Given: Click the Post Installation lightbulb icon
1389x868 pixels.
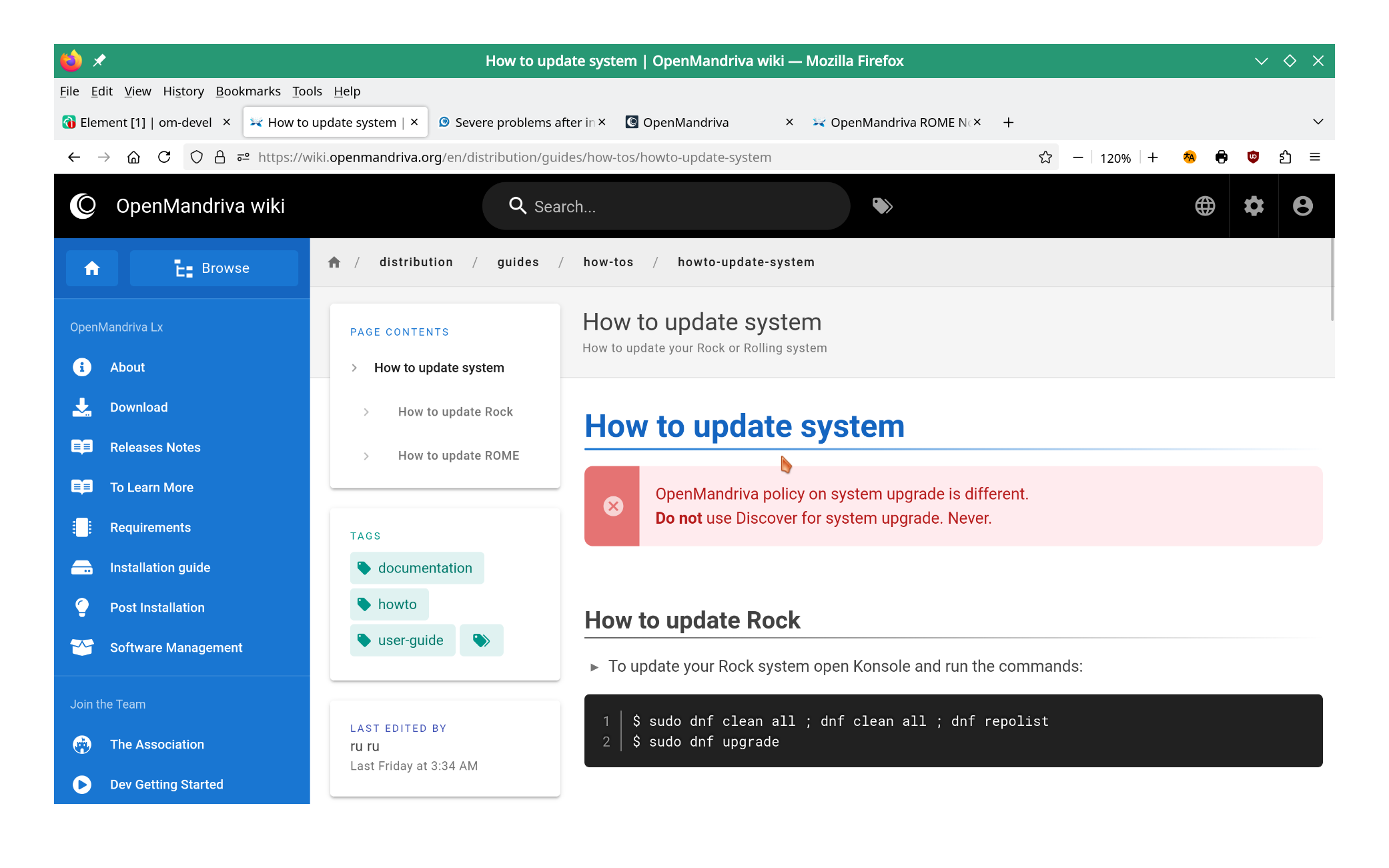Looking at the screenshot, I should (x=82, y=608).
